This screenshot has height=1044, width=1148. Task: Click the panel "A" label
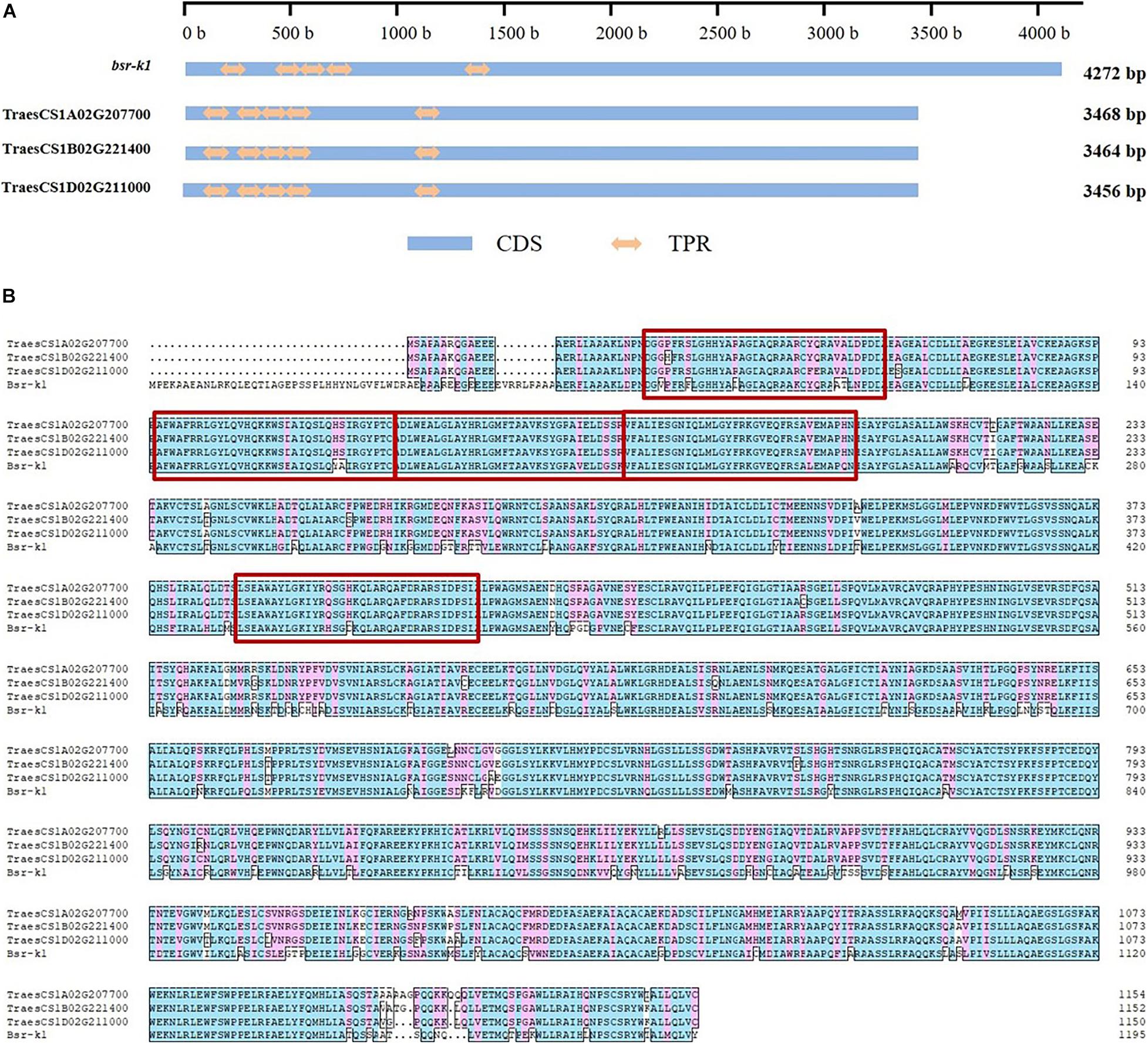(9, 12)
